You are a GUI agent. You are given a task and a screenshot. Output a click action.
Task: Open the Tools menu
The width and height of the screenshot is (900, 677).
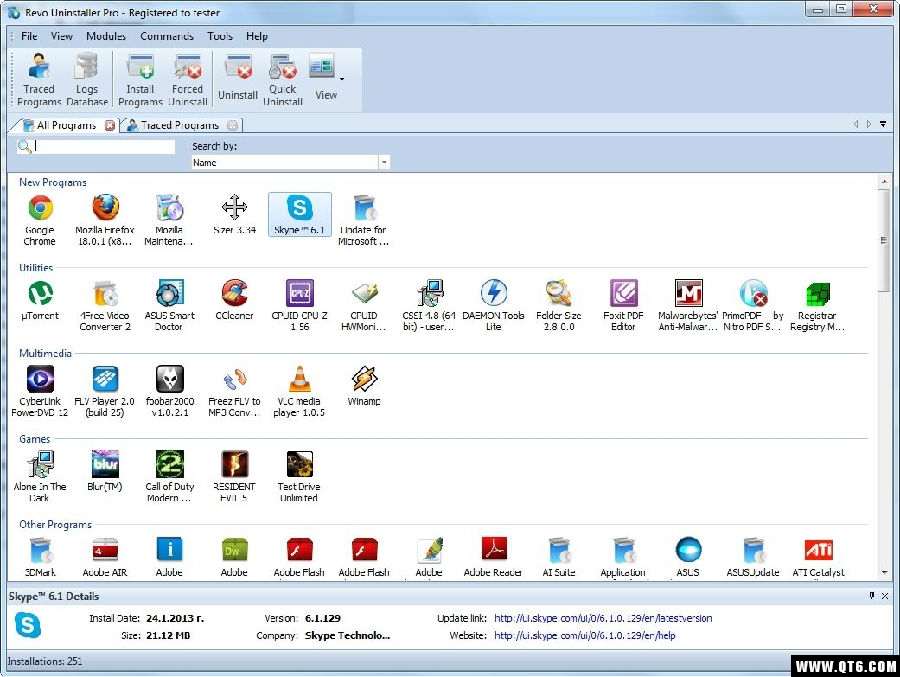pyautogui.click(x=220, y=36)
